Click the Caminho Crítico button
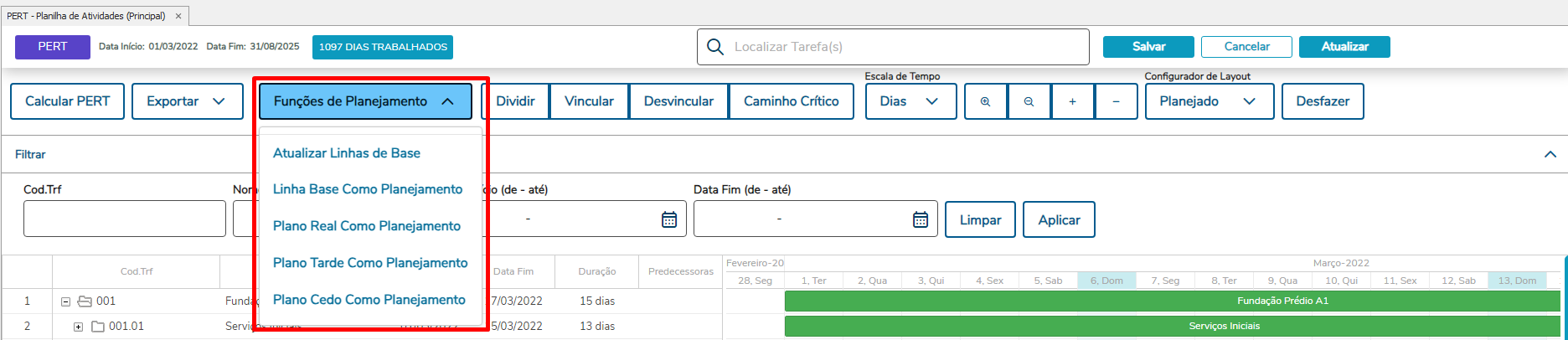 (x=791, y=101)
